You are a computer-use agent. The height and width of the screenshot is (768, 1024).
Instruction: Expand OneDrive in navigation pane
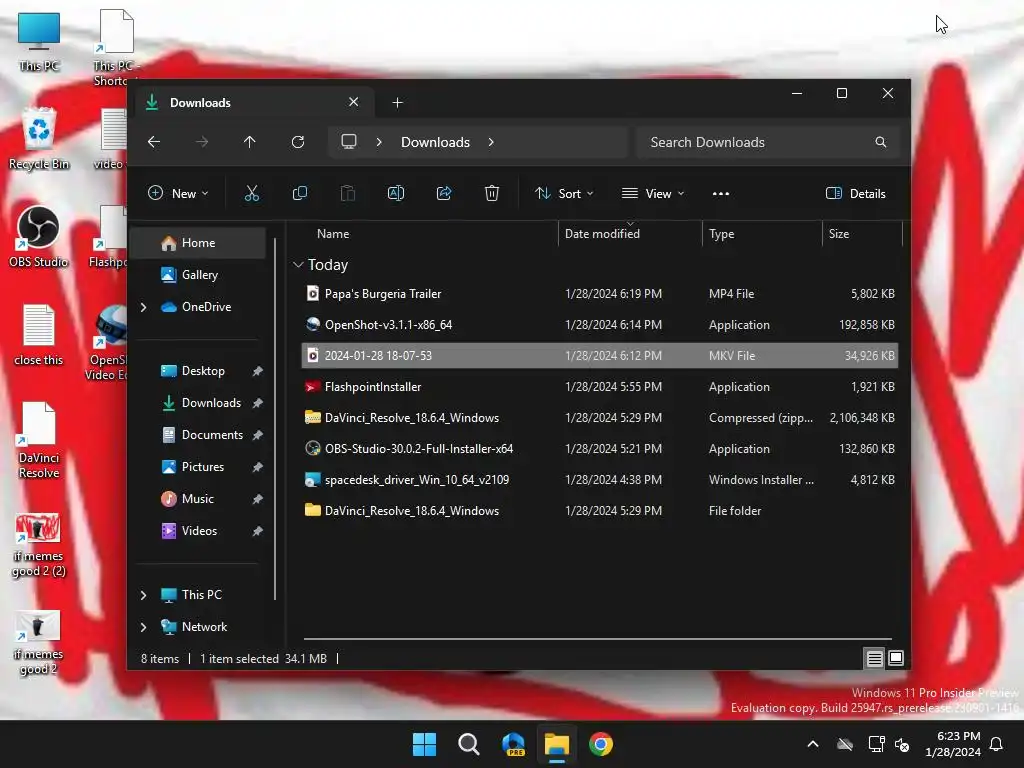tap(144, 307)
